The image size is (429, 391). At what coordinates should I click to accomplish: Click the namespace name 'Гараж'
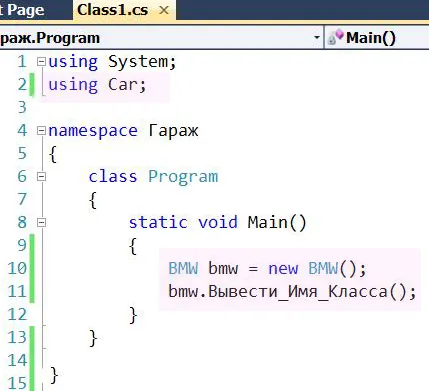[x=173, y=130]
